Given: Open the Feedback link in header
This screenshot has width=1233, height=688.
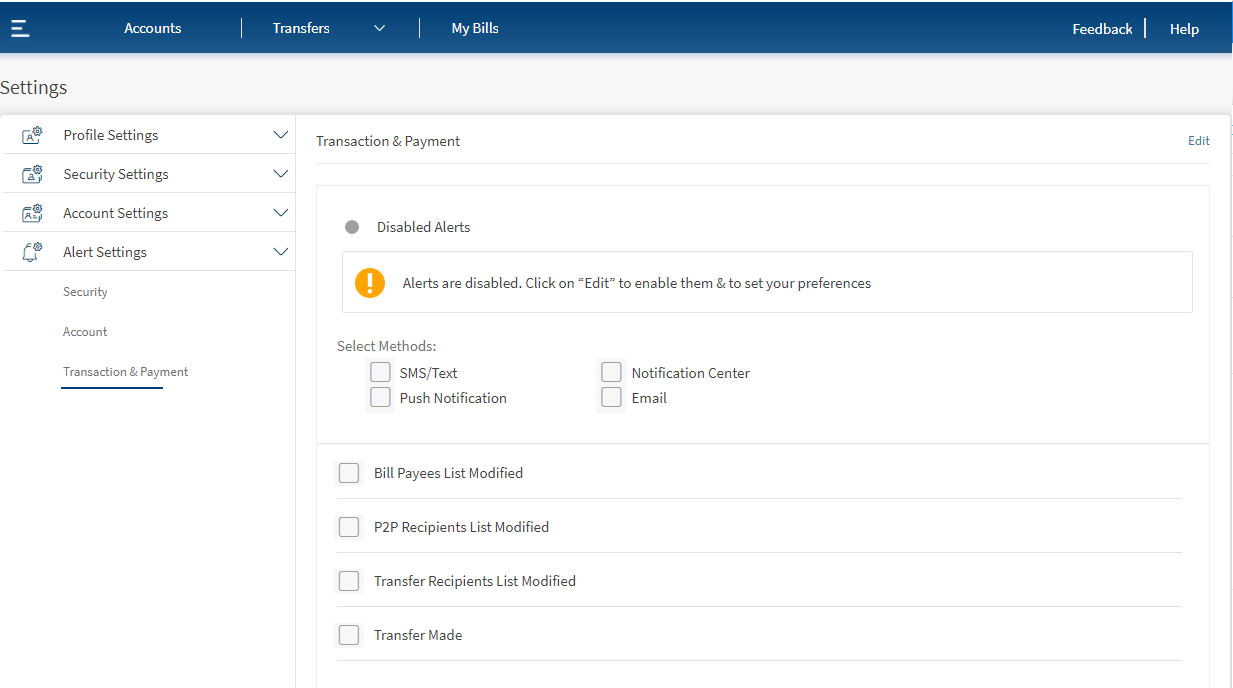Looking at the screenshot, I should coord(1102,29).
